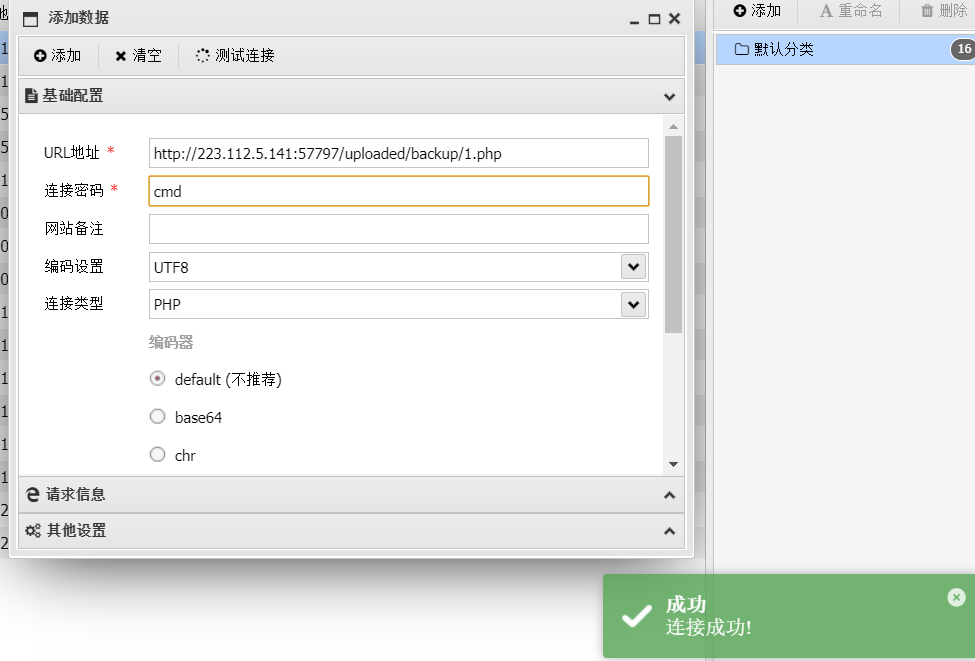This screenshot has width=975, height=661.
Task: Click 添加 in the right category panel
Action: (757, 11)
